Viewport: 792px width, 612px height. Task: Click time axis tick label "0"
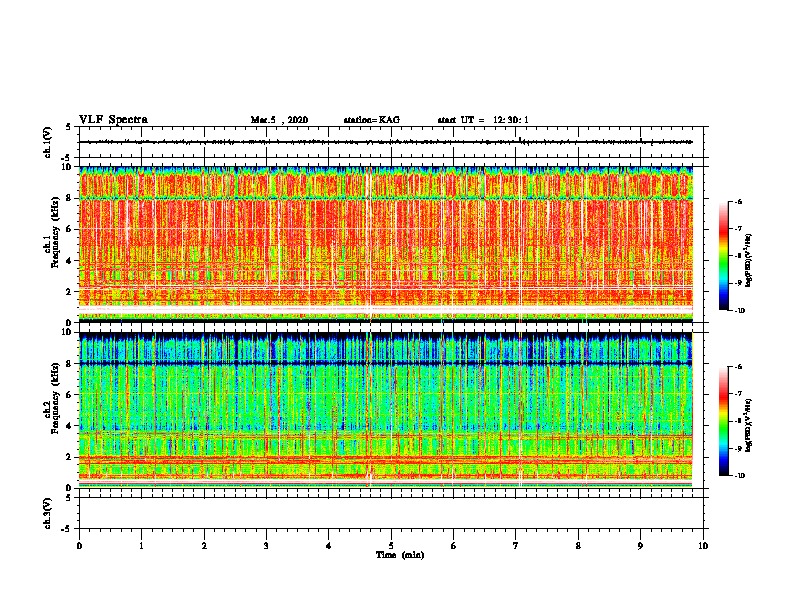click(79, 546)
